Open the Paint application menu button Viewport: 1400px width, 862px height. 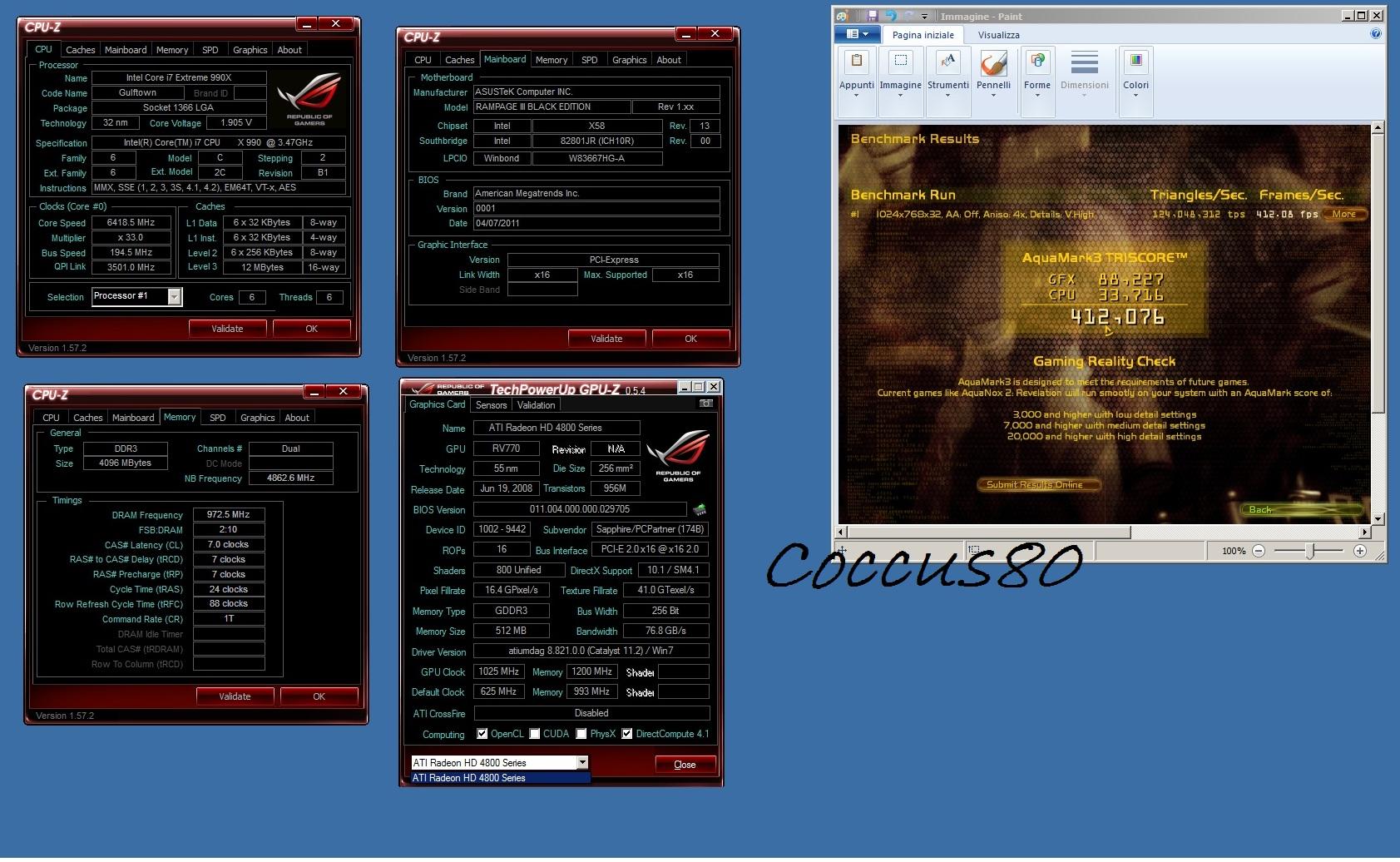(x=857, y=34)
